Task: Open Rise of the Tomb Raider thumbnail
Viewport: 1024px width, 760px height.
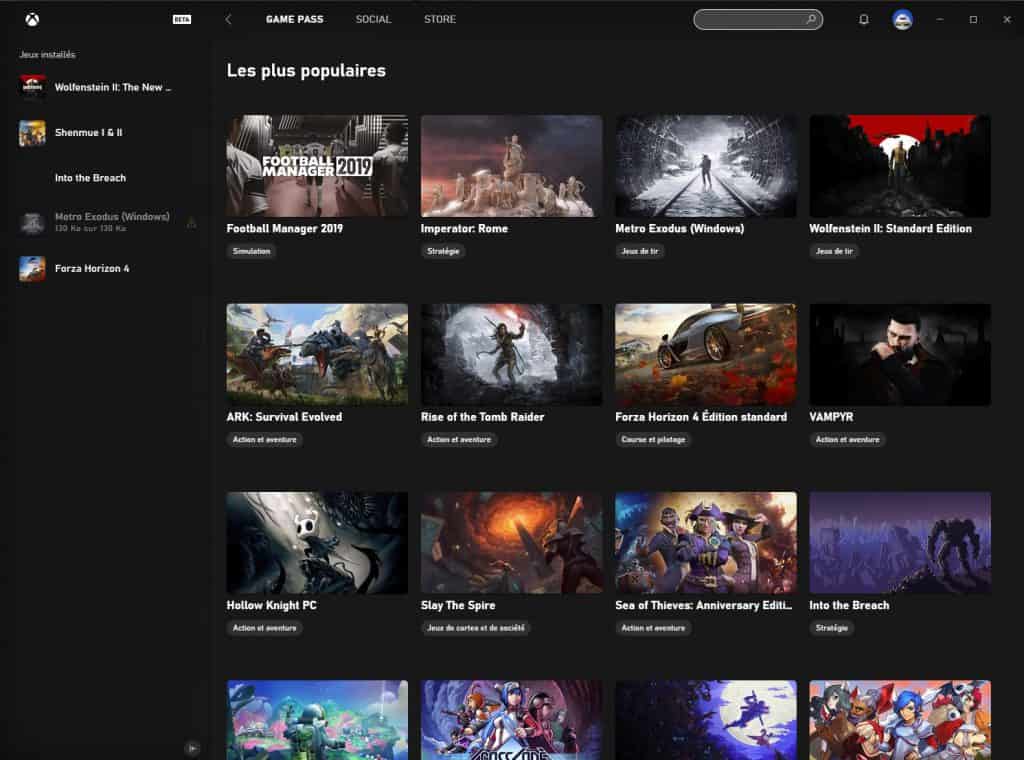Action: [x=511, y=354]
